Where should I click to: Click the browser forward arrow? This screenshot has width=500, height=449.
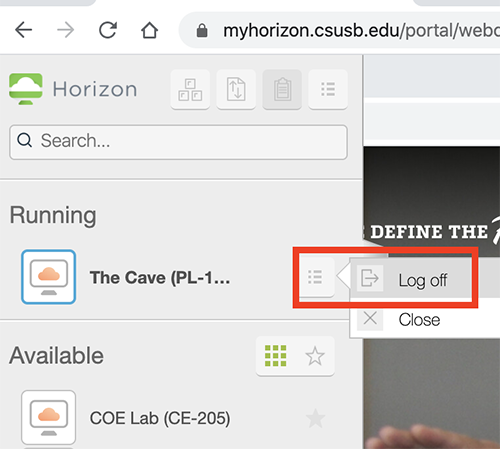pyautogui.click(x=66, y=30)
